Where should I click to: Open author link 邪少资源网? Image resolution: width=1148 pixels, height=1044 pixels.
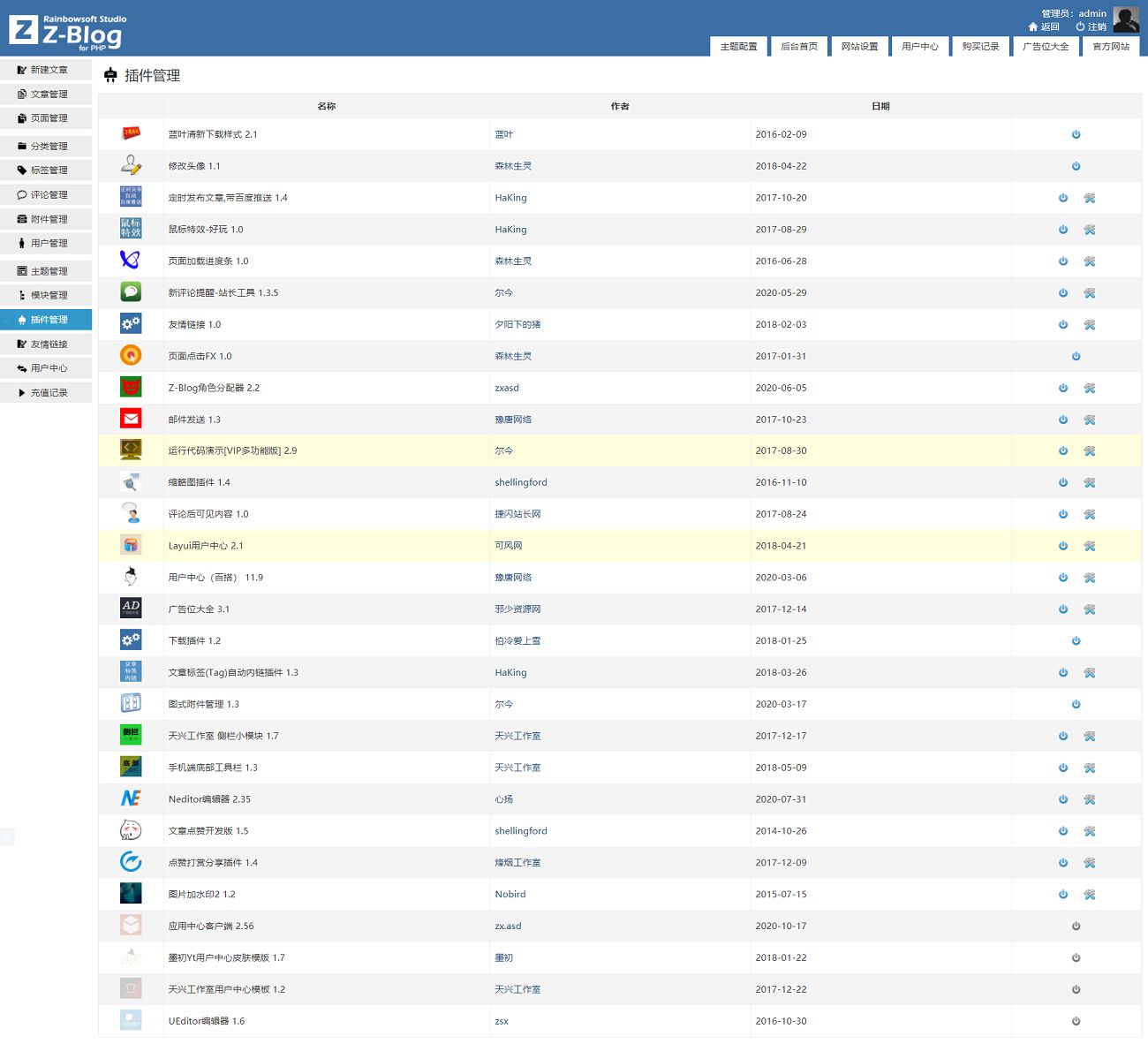coord(517,609)
